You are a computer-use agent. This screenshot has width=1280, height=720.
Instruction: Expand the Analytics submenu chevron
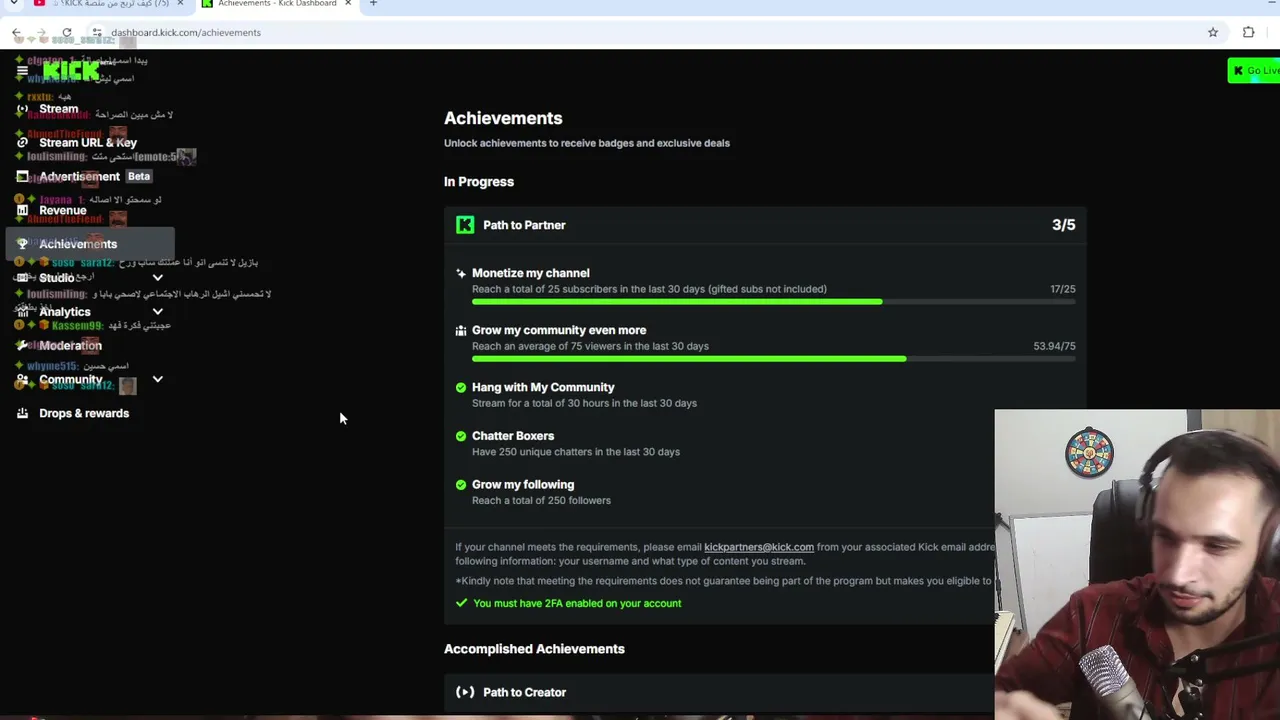157,312
